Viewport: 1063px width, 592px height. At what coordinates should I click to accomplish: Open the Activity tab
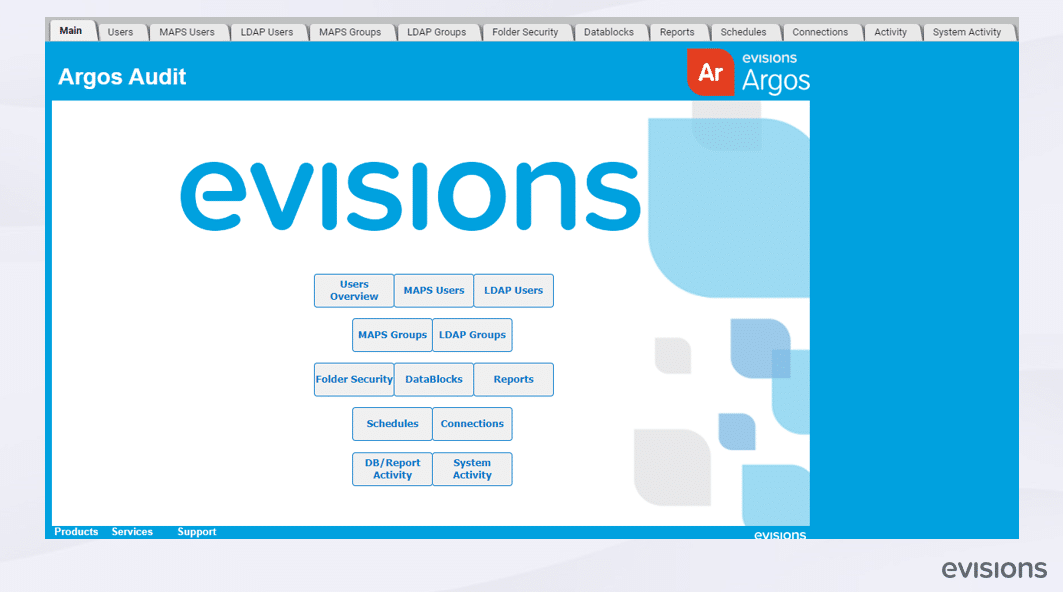coord(891,32)
